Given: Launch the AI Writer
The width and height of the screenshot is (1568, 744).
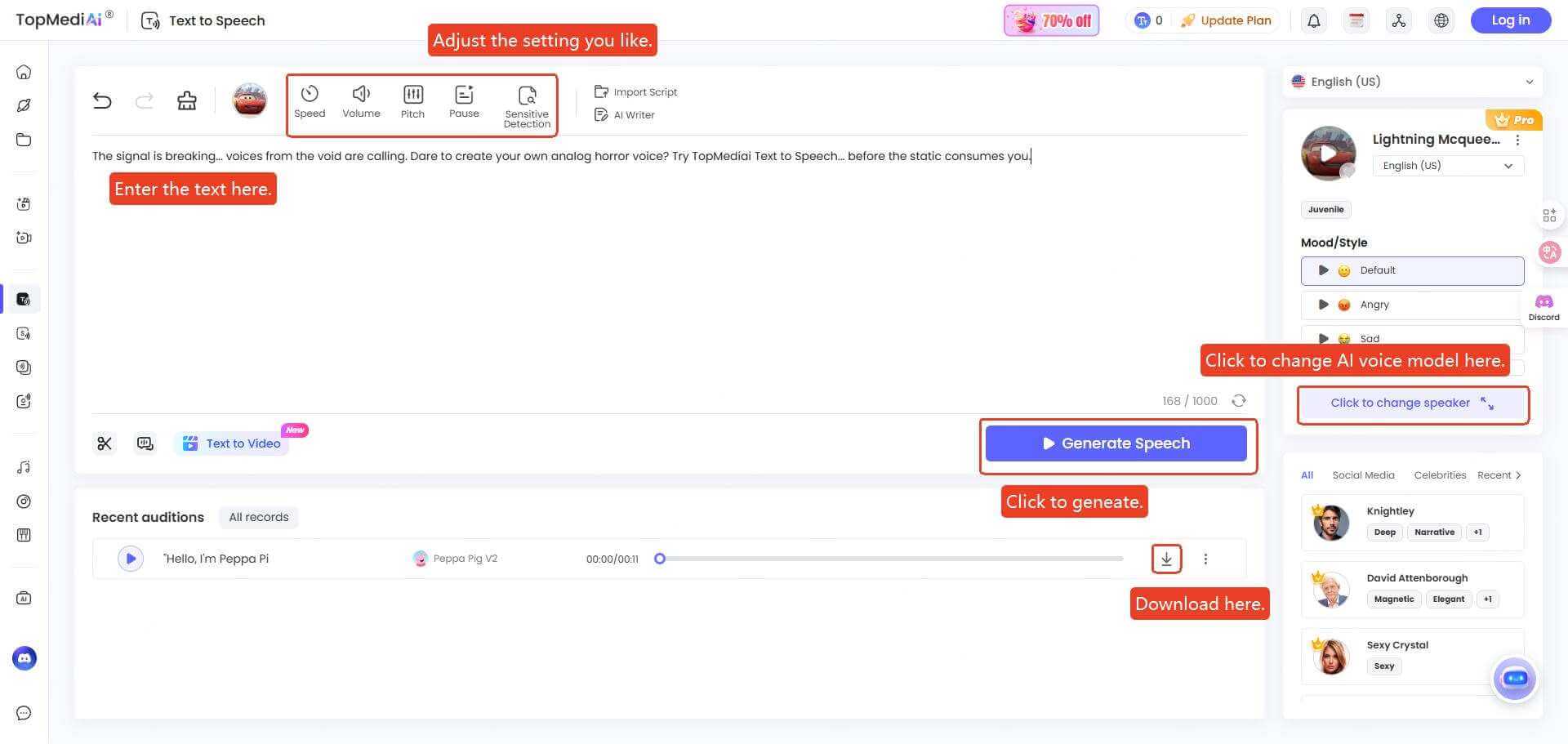Looking at the screenshot, I should tap(625, 114).
